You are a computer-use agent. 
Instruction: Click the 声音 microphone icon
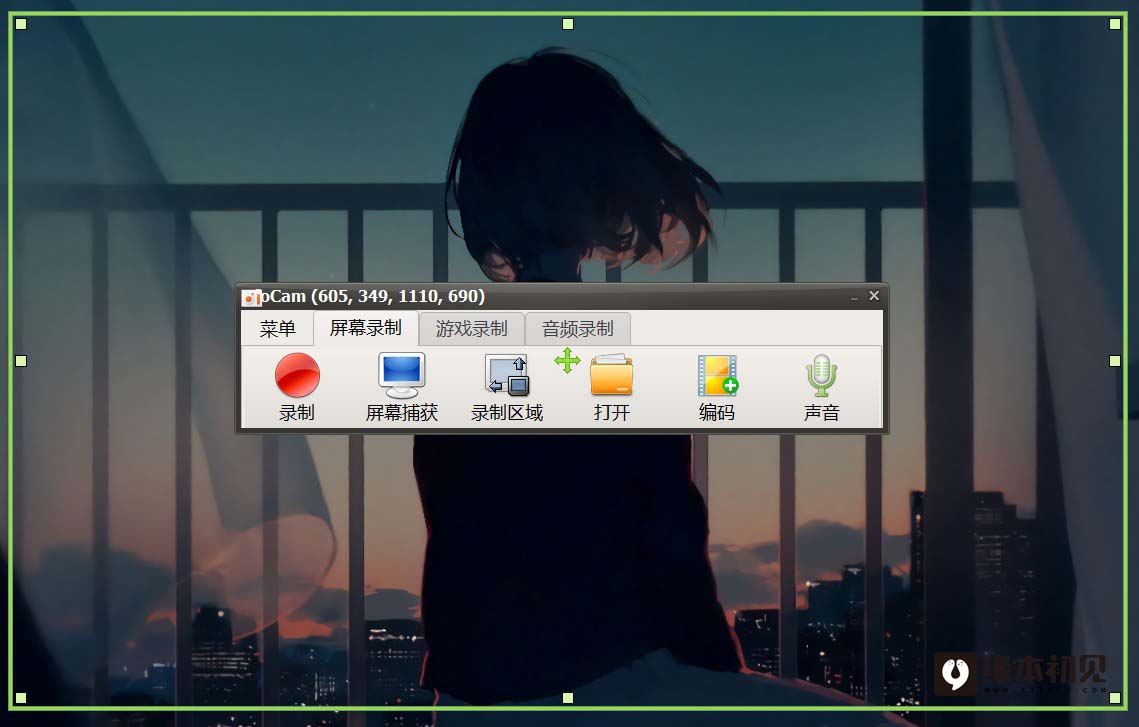(822, 375)
